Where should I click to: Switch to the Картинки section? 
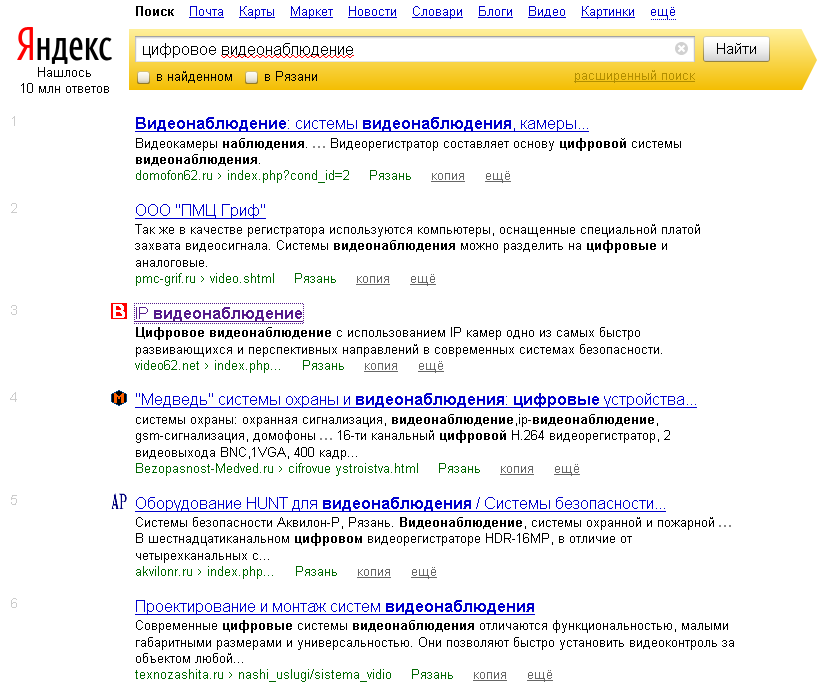click(608, 12)
